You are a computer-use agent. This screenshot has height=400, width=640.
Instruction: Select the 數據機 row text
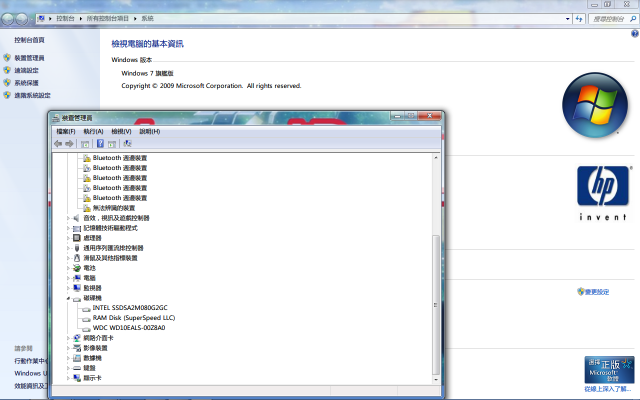click(92, 358)
